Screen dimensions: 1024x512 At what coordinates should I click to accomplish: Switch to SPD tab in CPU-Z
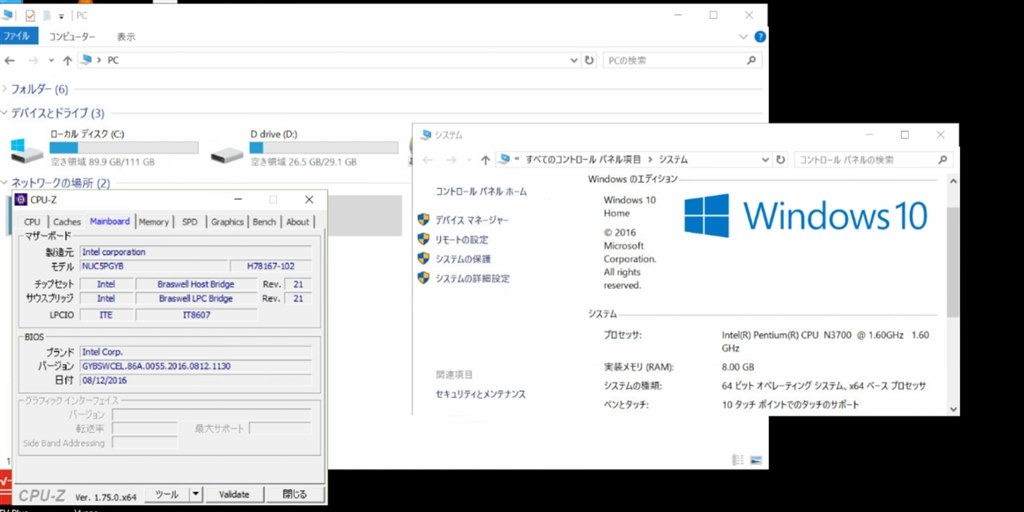point(190,222)
